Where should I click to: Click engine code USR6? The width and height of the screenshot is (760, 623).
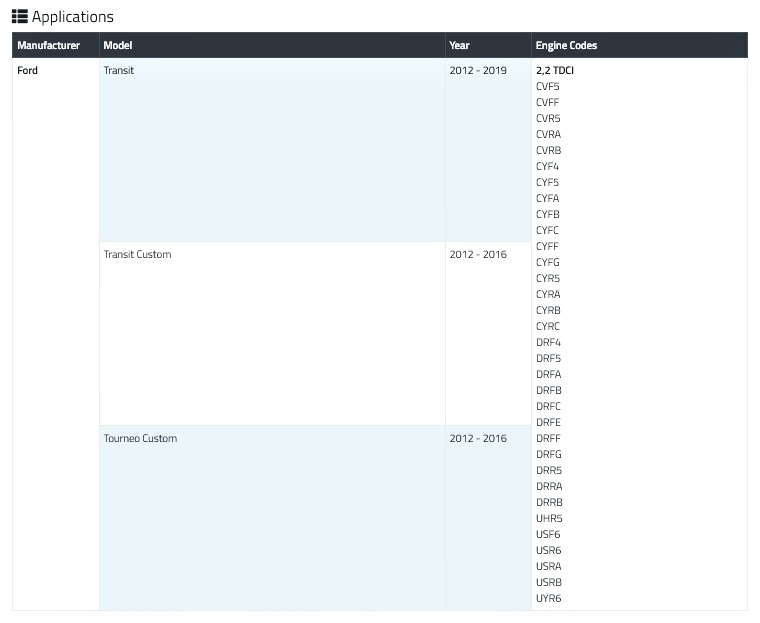[x=549, y=550]
